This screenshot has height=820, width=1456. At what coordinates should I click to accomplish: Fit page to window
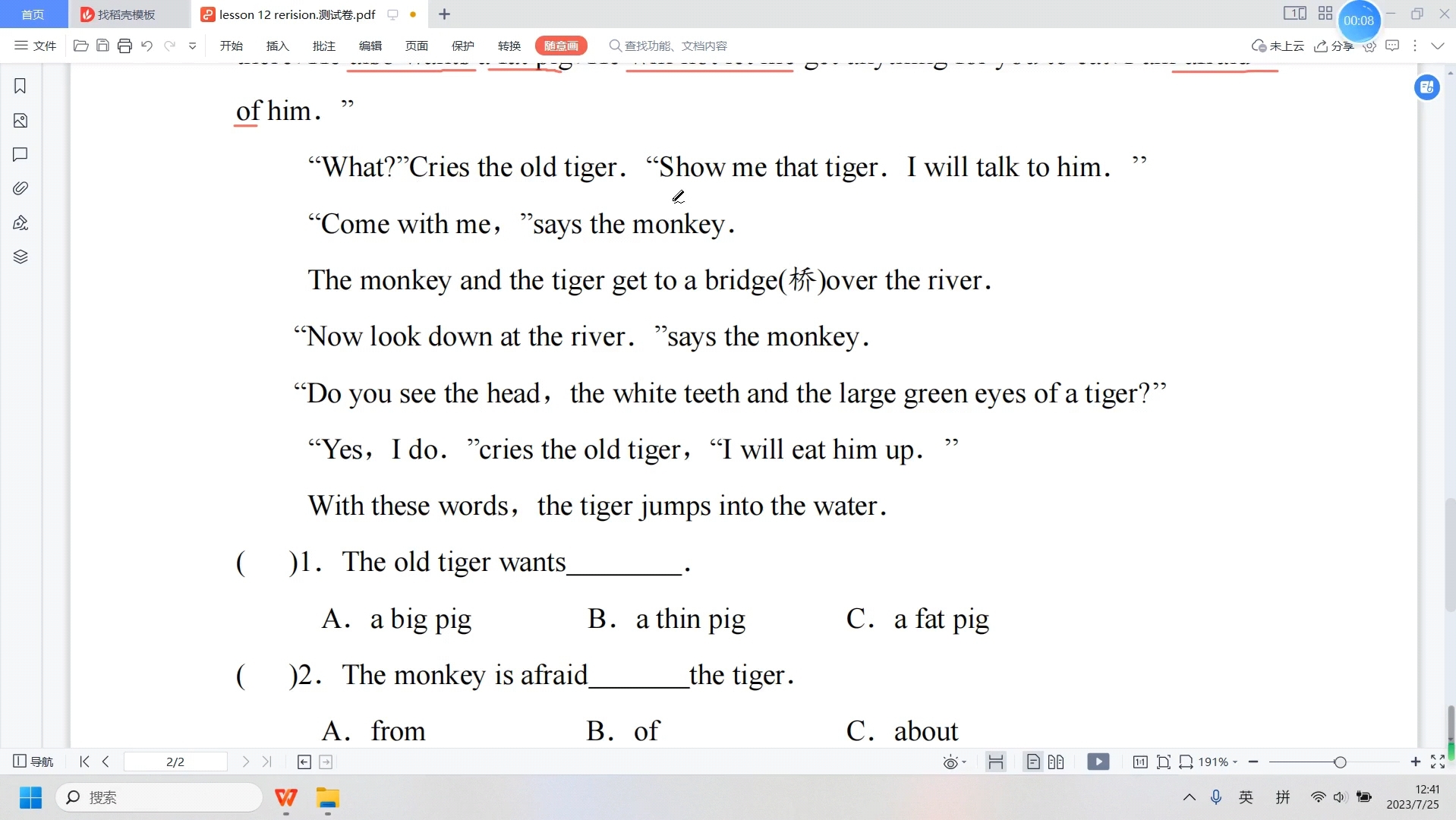coord(1163,762)
